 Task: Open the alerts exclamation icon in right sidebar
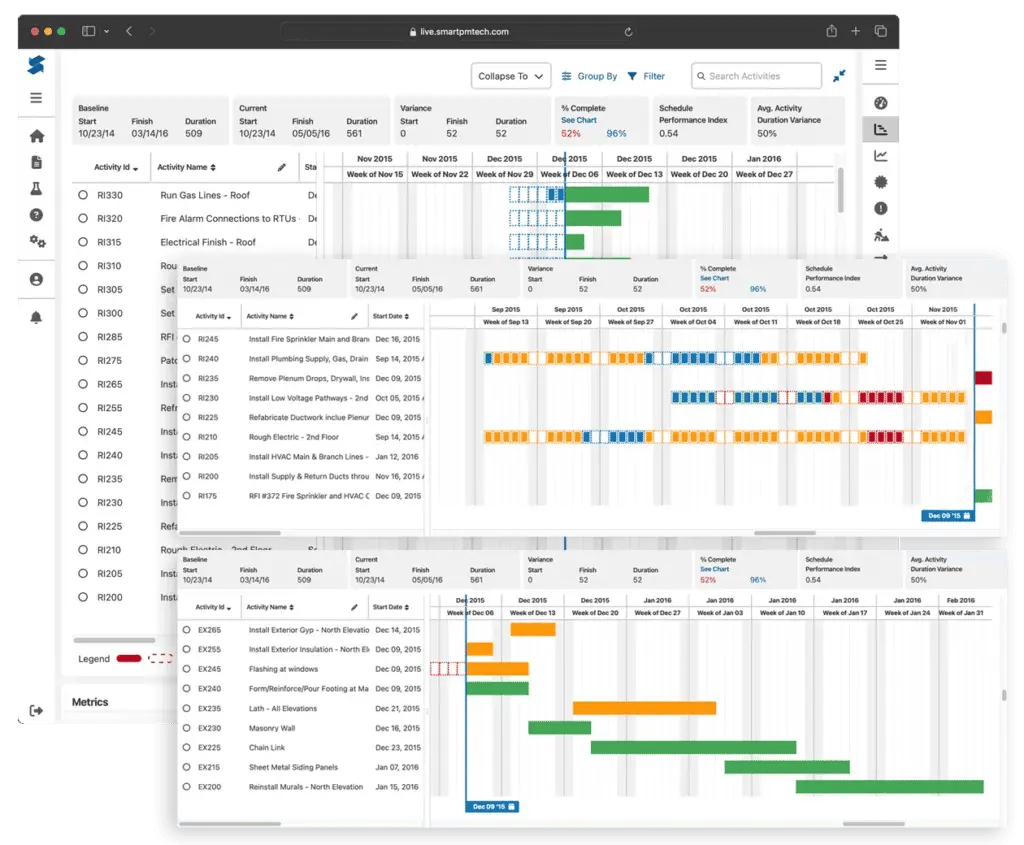coord(881,209)
